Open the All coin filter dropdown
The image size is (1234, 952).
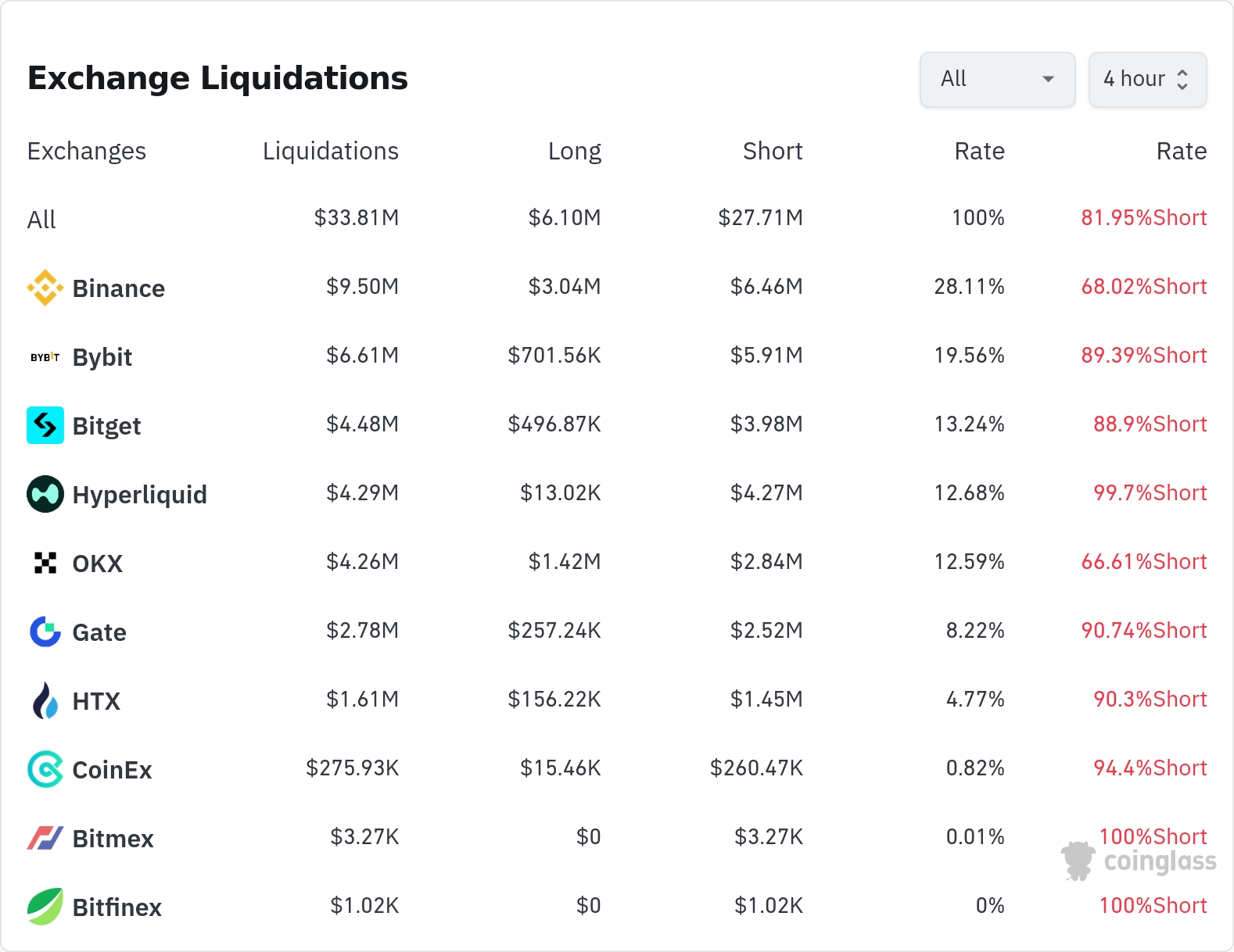pyautogui.click(x=997, y=79)
